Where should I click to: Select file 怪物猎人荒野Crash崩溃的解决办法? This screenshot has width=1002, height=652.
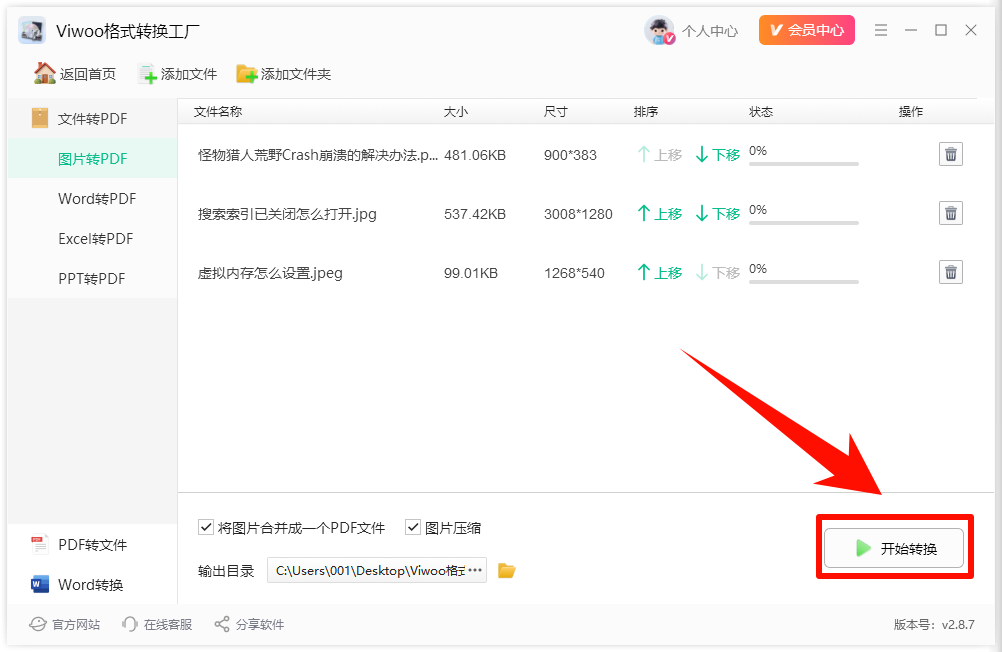pyautogui.click(x=318, y=155)
